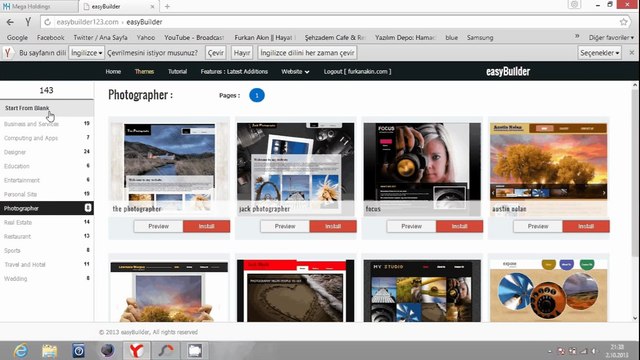Open My Studio theme thumbnail

(x=422, y=291)
